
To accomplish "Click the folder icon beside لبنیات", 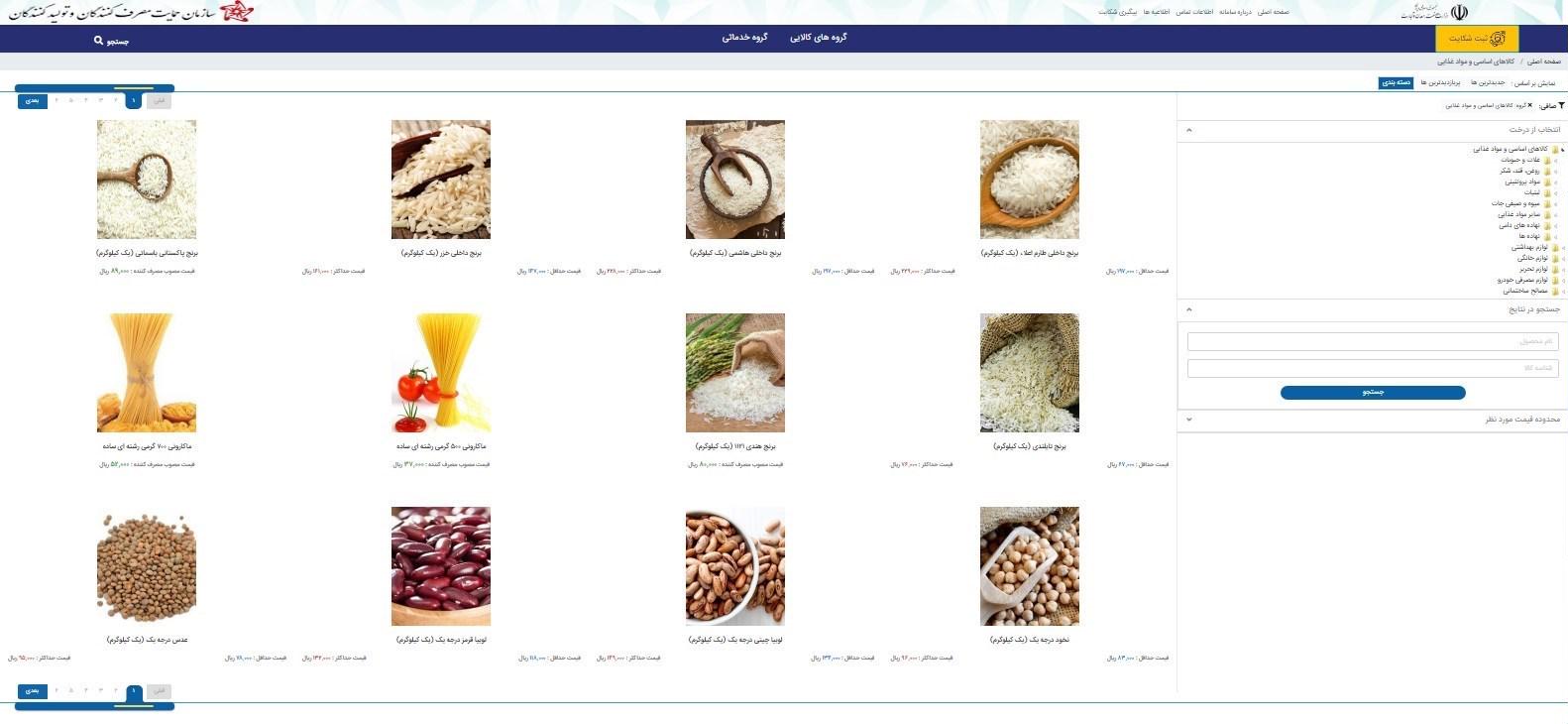I will click(x=1546, y=192).
